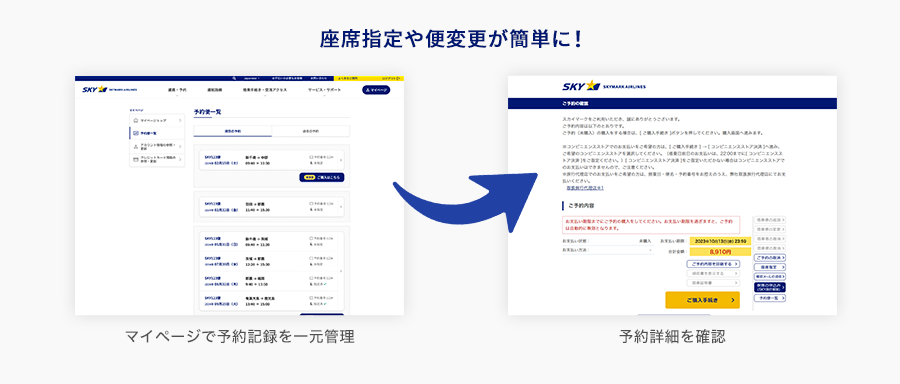Viewport: 900px width, 384px height.
Task: Select the マイページトップ sidebar item's home icon
Action: point(135,121)
